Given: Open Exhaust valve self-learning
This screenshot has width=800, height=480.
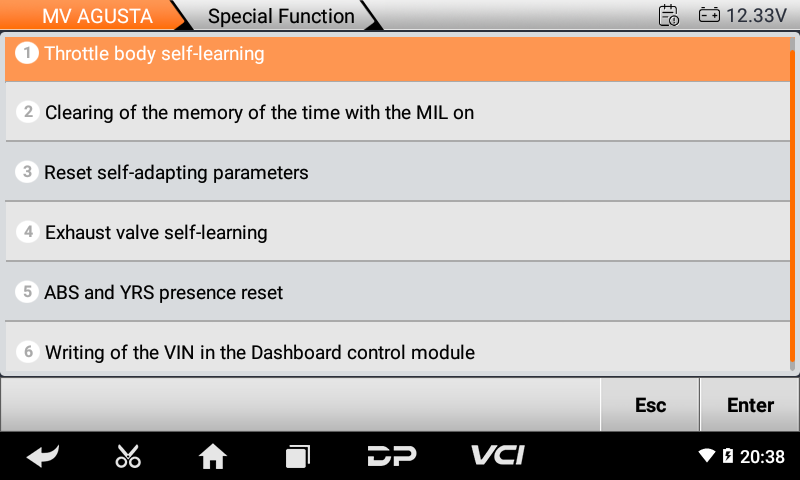Looking at the screenshot, I should 400,232.
